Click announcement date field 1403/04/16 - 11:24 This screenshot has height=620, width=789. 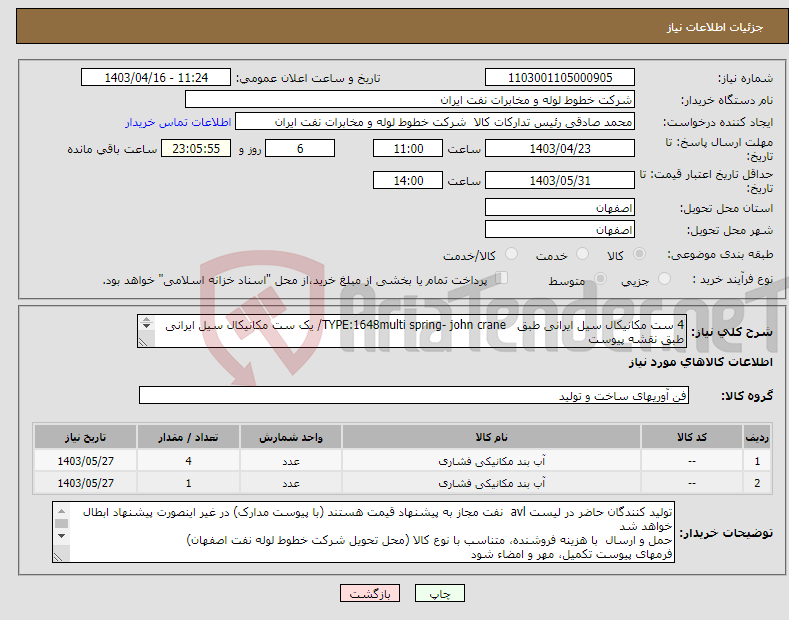156,78
